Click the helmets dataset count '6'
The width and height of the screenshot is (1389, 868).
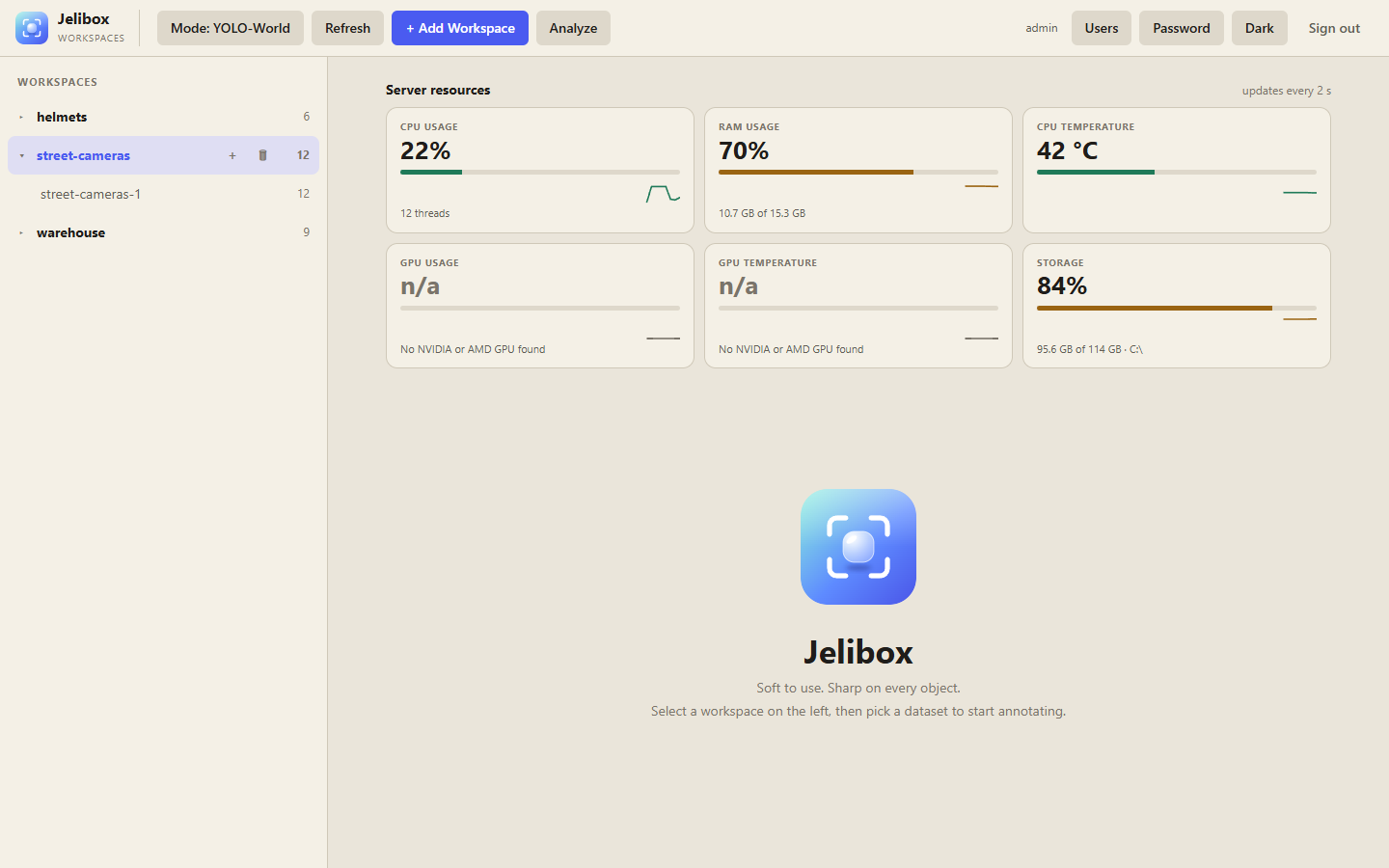pos(307,117)
